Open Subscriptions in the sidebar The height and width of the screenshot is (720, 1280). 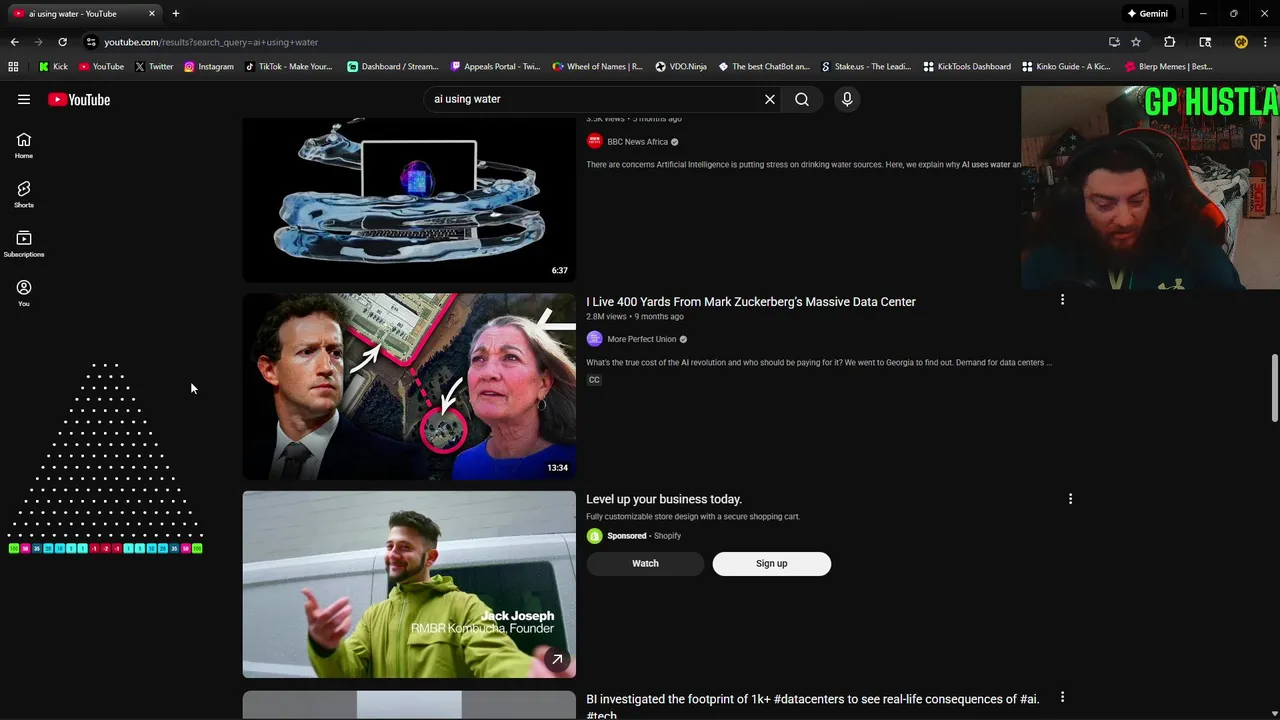(x=24, y=244)
